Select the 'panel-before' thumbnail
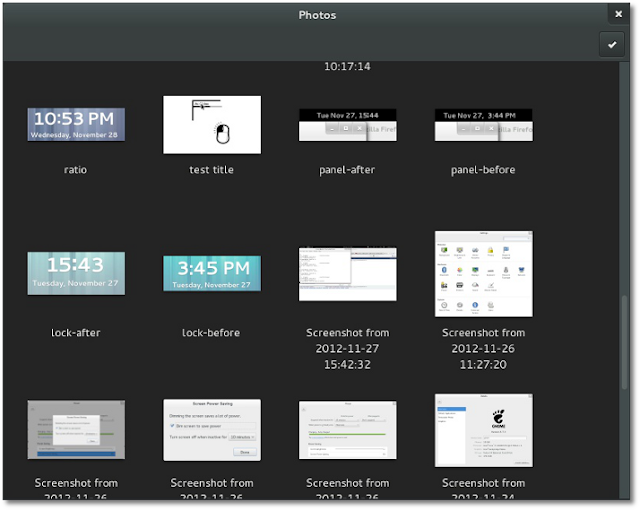 click(483, 125)
